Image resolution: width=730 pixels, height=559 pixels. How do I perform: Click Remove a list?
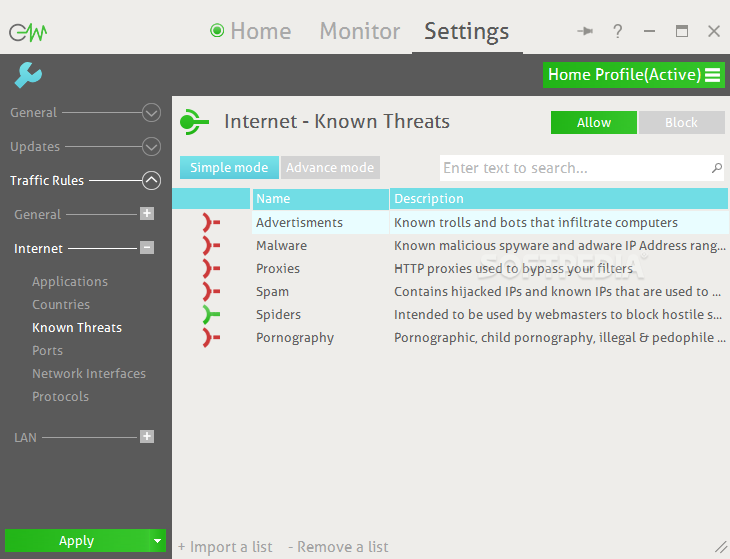coord(338,547)
